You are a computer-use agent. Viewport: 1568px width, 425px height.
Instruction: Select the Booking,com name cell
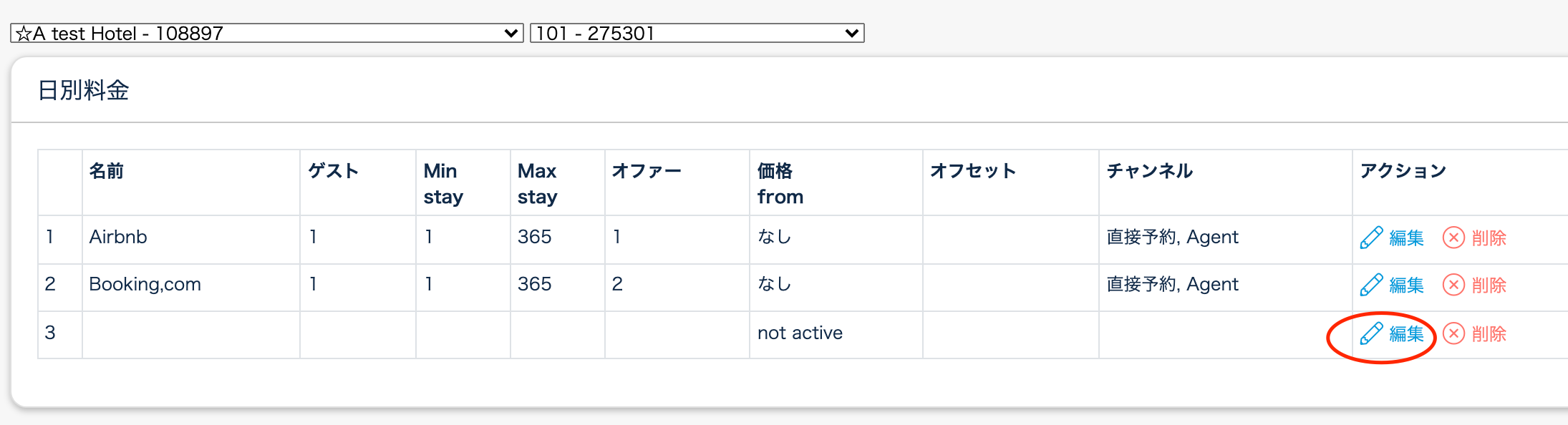tap(145, 284)
